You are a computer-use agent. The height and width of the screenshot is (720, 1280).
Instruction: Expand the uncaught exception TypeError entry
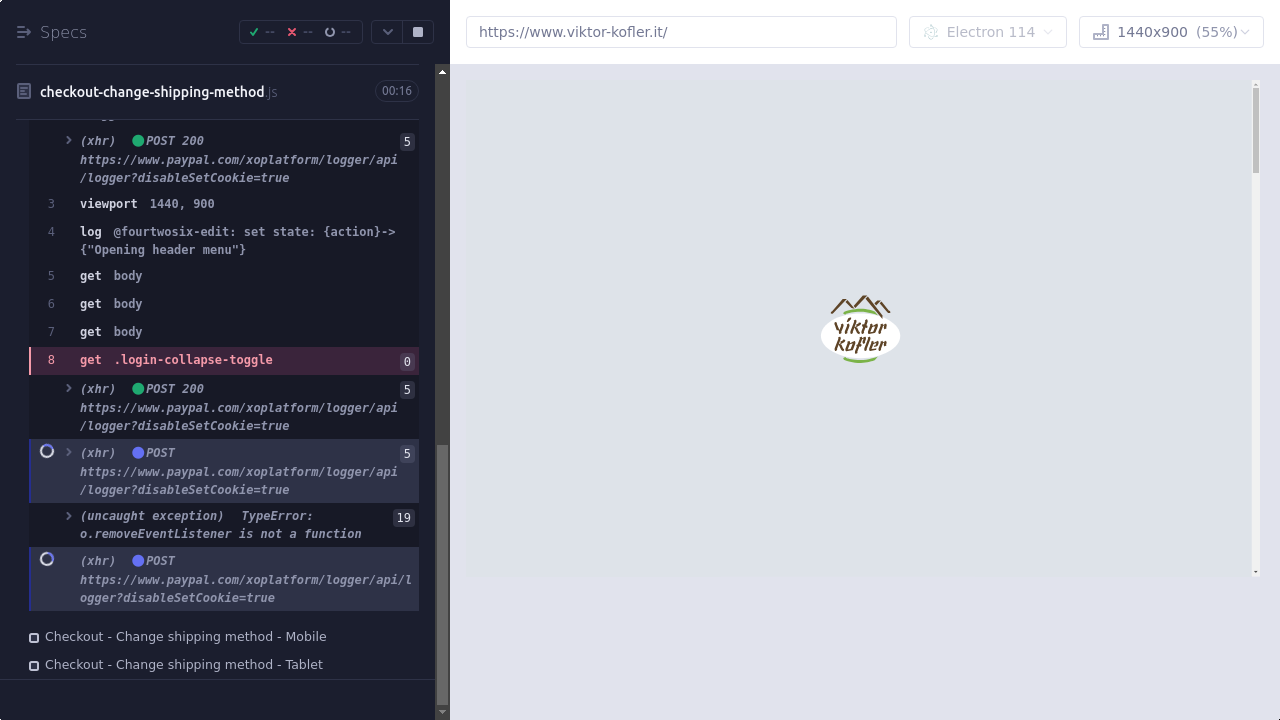point(69,516)
